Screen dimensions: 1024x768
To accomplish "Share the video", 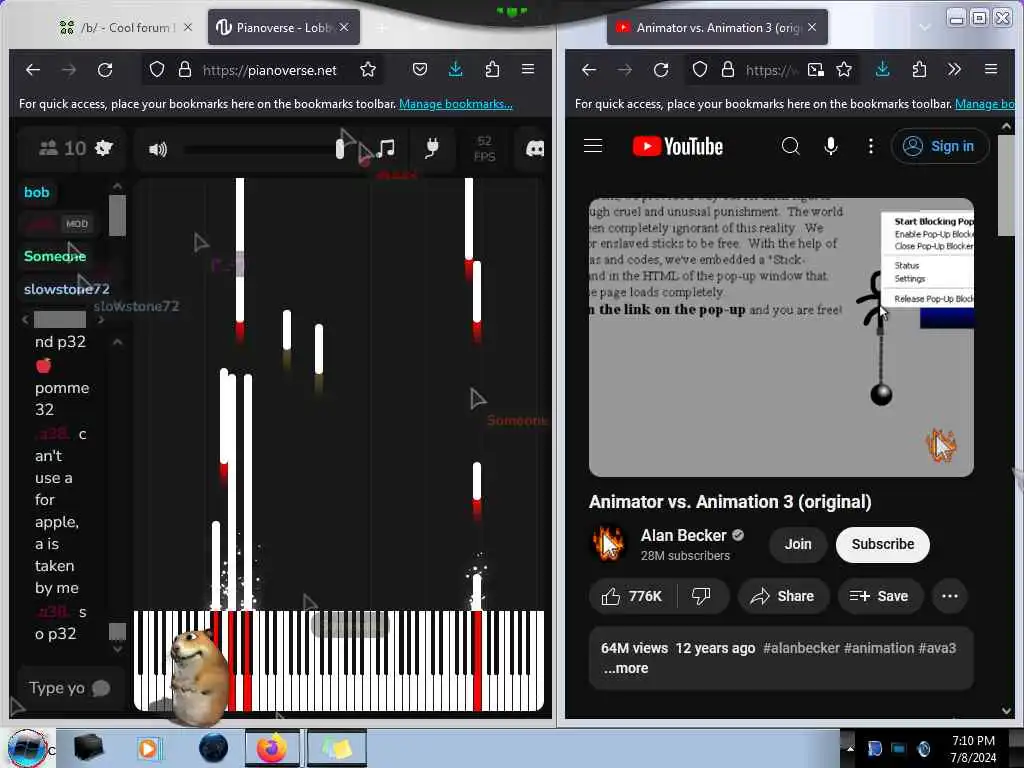I will pos(782,596).
